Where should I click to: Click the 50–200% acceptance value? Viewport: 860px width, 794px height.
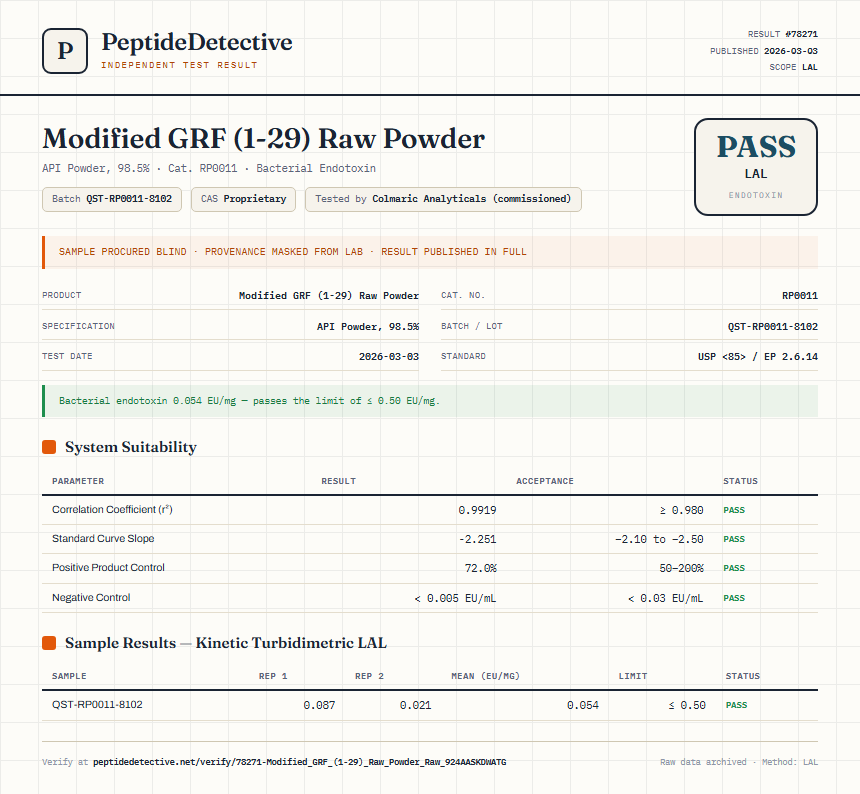coord(681,568)
